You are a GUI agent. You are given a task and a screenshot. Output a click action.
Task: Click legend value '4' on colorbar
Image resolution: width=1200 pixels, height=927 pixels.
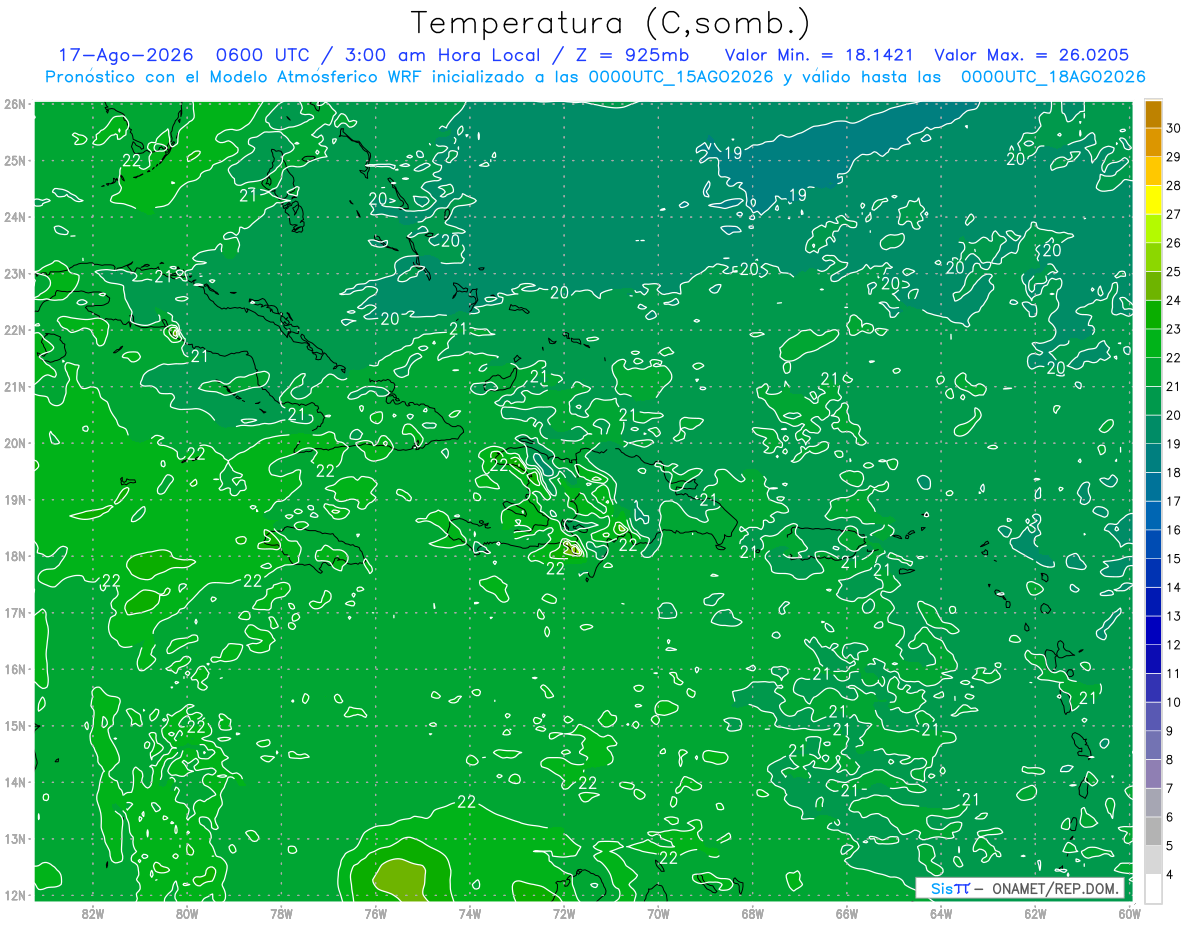tap(1170, 874)
